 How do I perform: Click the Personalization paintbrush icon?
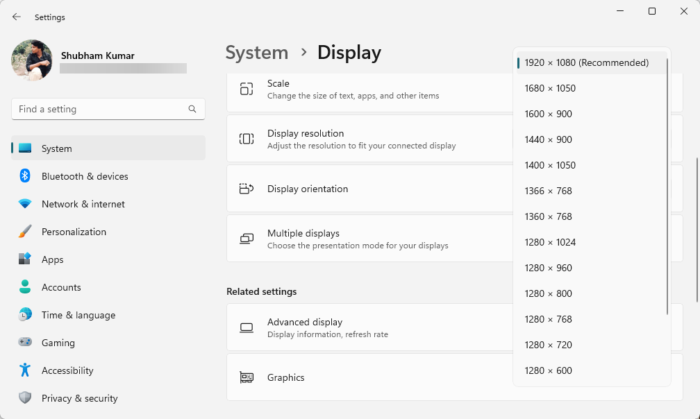(25, 232)
